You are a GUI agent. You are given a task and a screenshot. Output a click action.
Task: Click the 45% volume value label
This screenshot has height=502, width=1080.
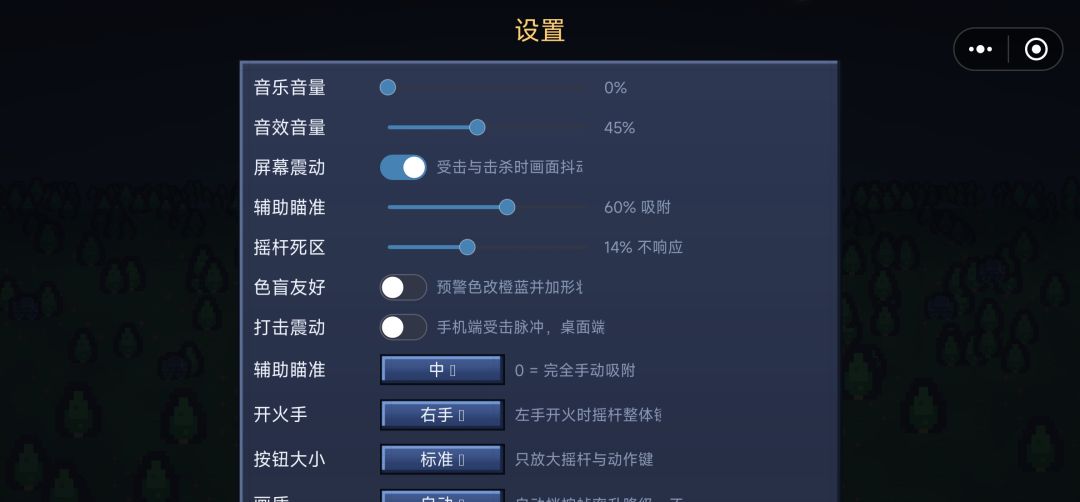point(619,128)
